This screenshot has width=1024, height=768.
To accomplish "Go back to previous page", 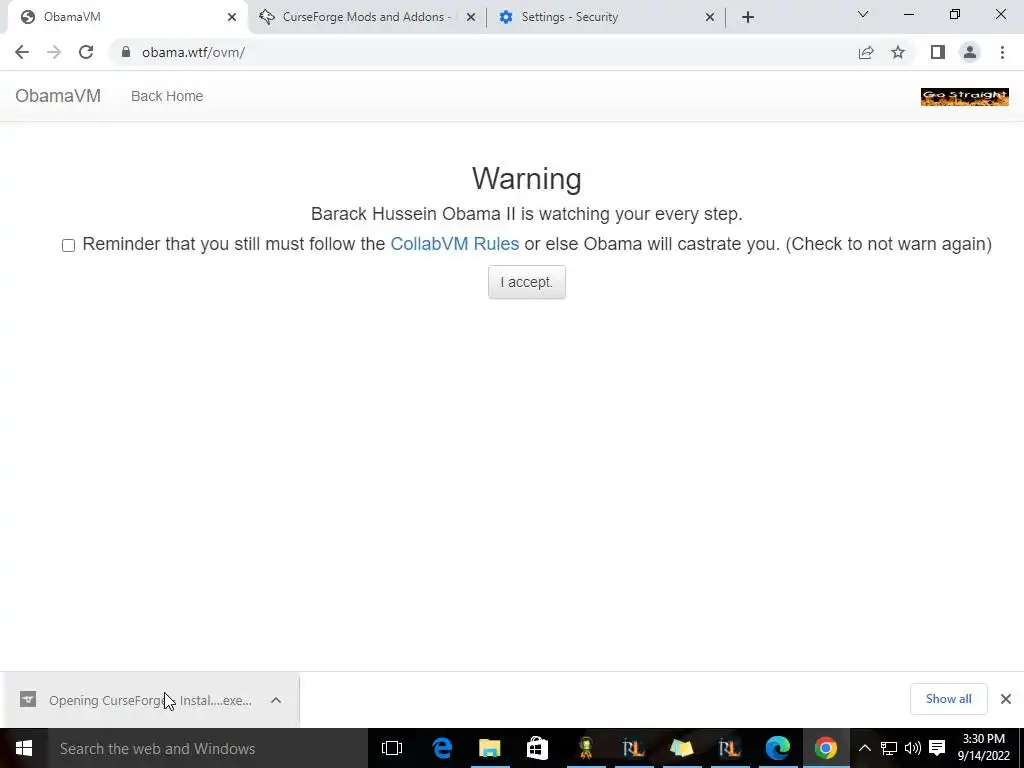I will [22, 52].
